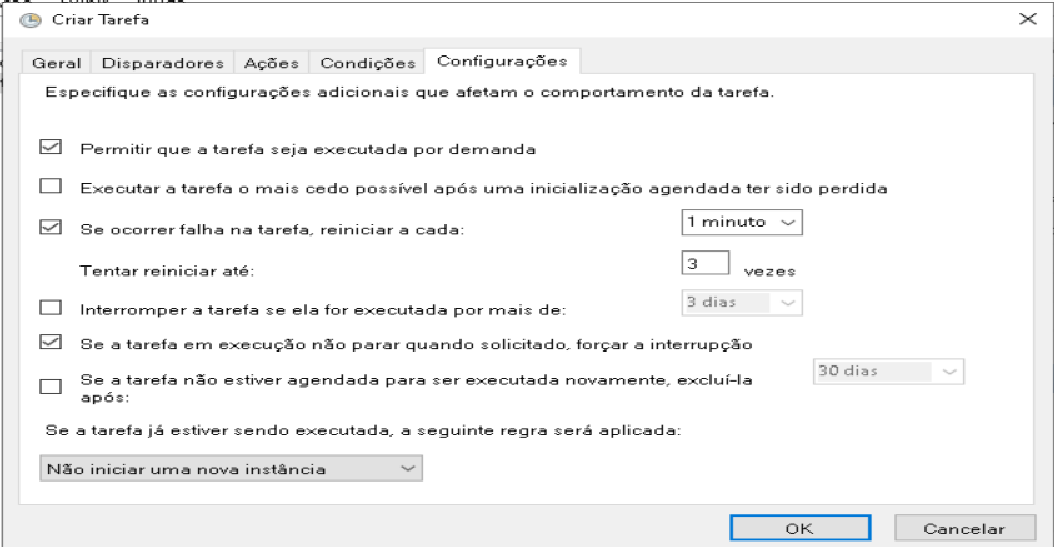Enable run after missed scheduled start
1054x547 pixels.
pyautogui.click(x=50, y=187)
